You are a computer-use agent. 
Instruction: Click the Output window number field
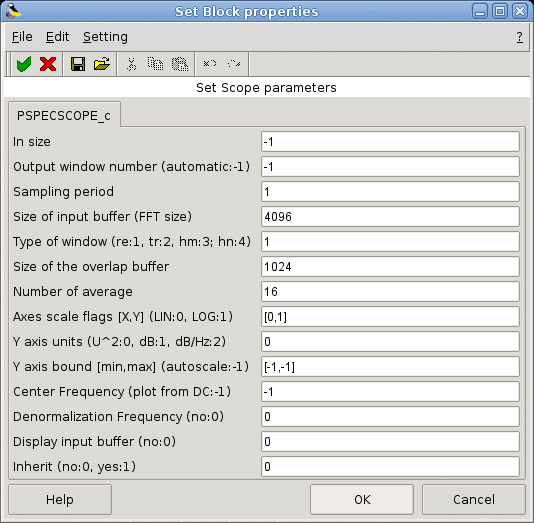coord(390,167)
